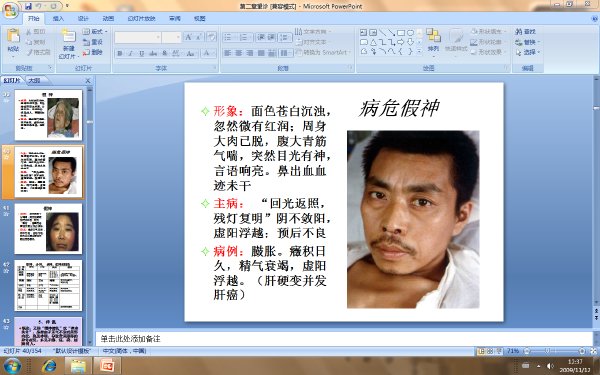The width and height of the screenshot is (600, 375).
Task: Click the Arrange (排列) icon
Action: coord(433,35)
